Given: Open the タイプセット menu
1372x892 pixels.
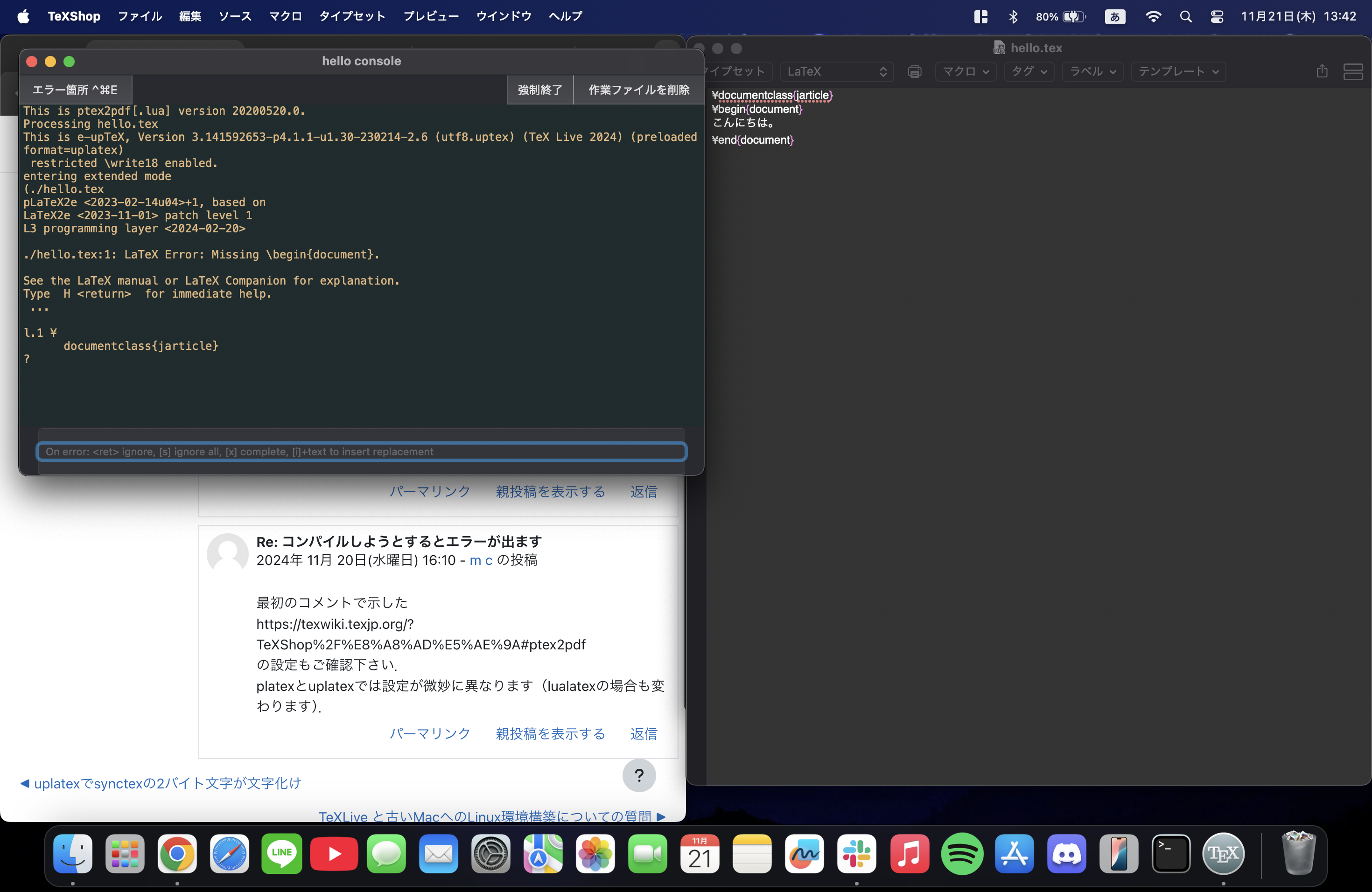Looking at the screenshot, I should [x=352, y=16].
